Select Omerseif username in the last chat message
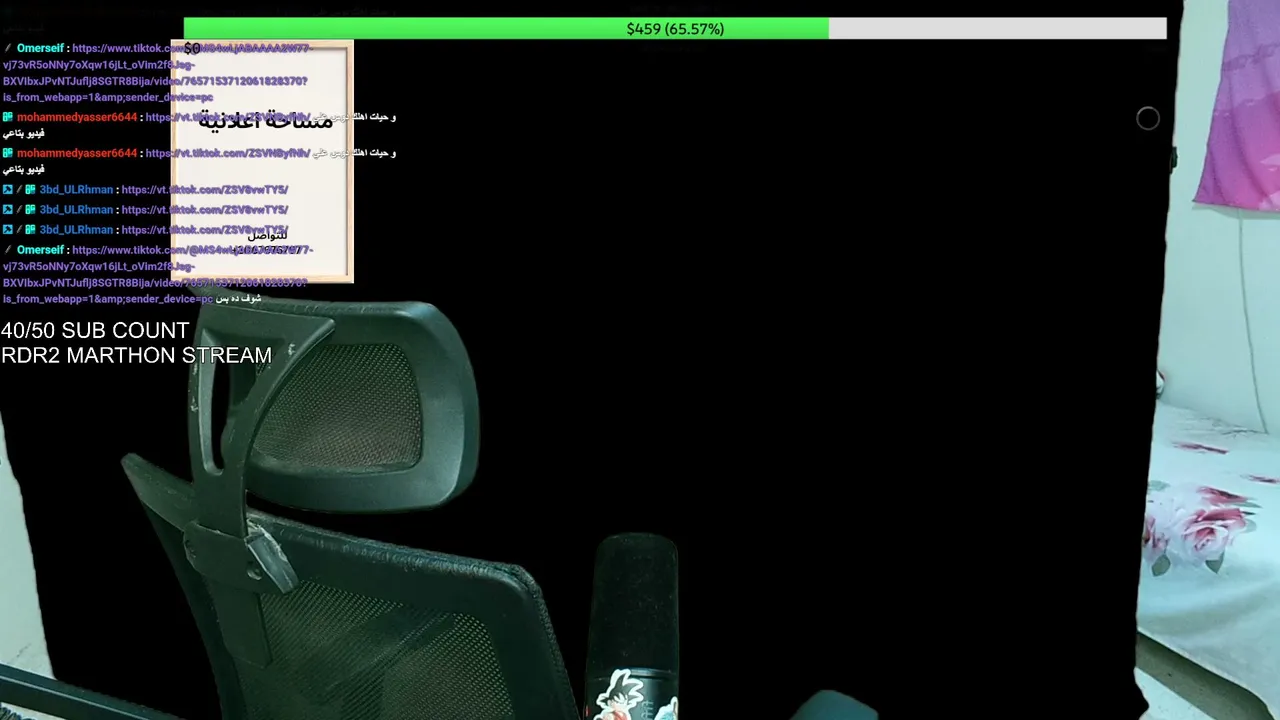 (x=40, y=250)
